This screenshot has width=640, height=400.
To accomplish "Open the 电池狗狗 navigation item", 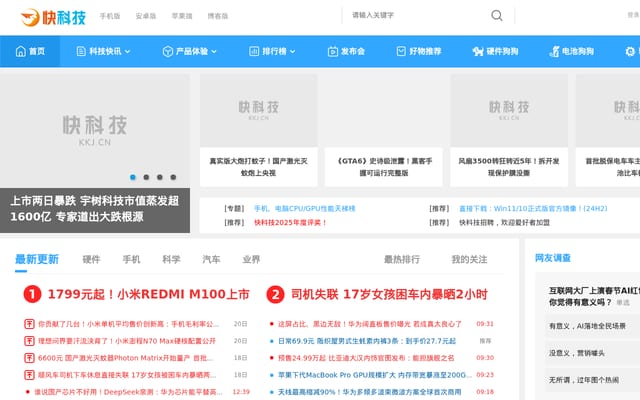I will pos(571,51).
